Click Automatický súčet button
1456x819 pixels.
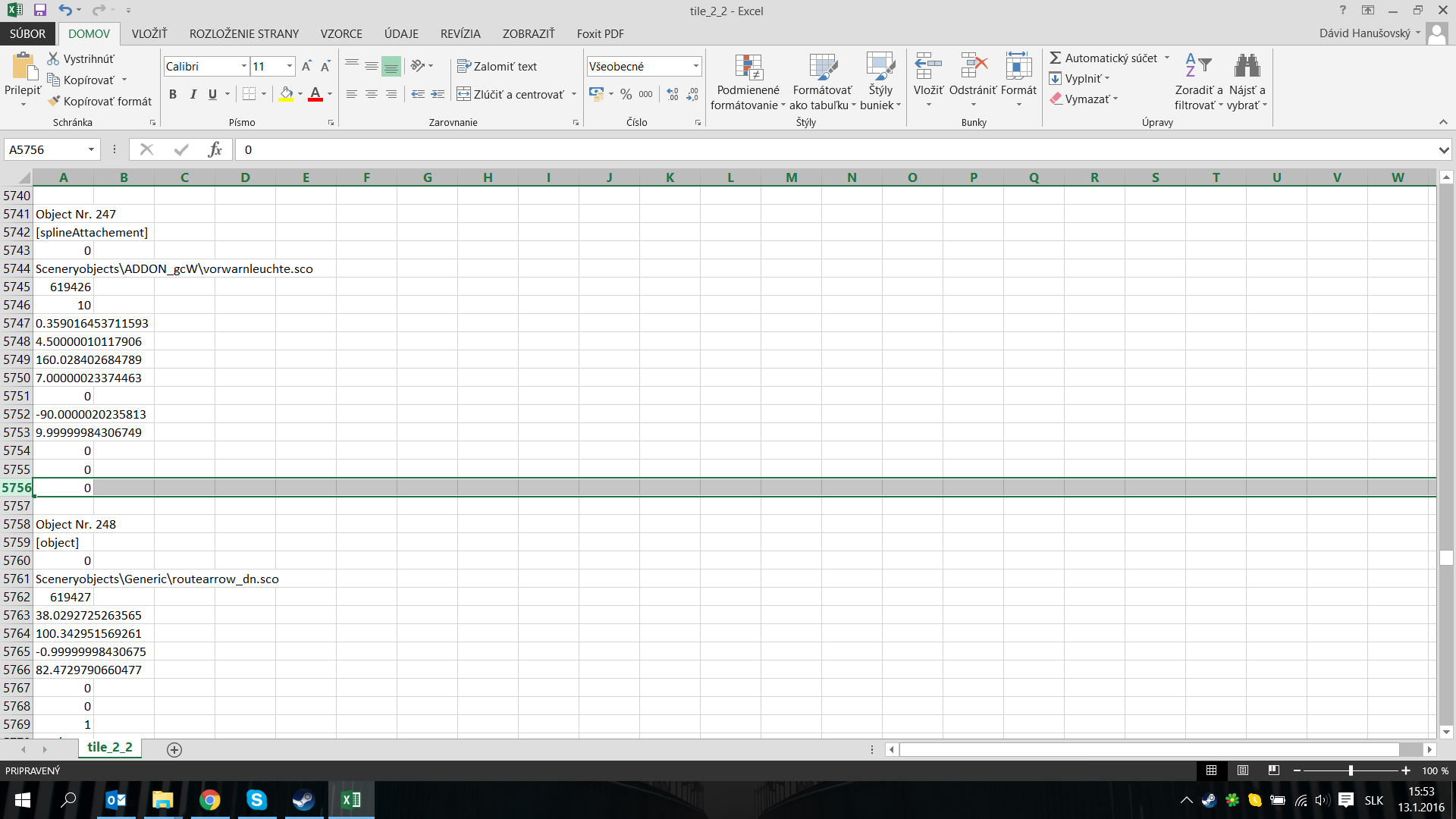coord(1104,58)
